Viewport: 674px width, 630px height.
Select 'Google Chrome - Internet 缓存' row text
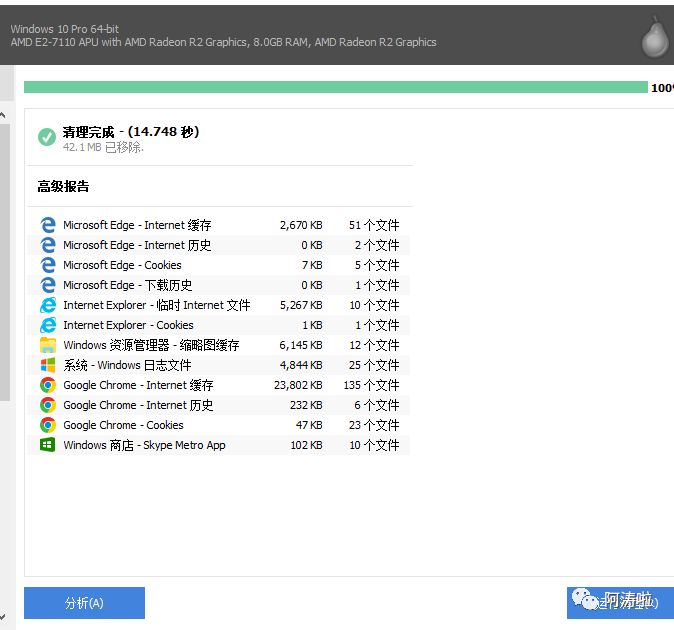[x=138, y=385]
